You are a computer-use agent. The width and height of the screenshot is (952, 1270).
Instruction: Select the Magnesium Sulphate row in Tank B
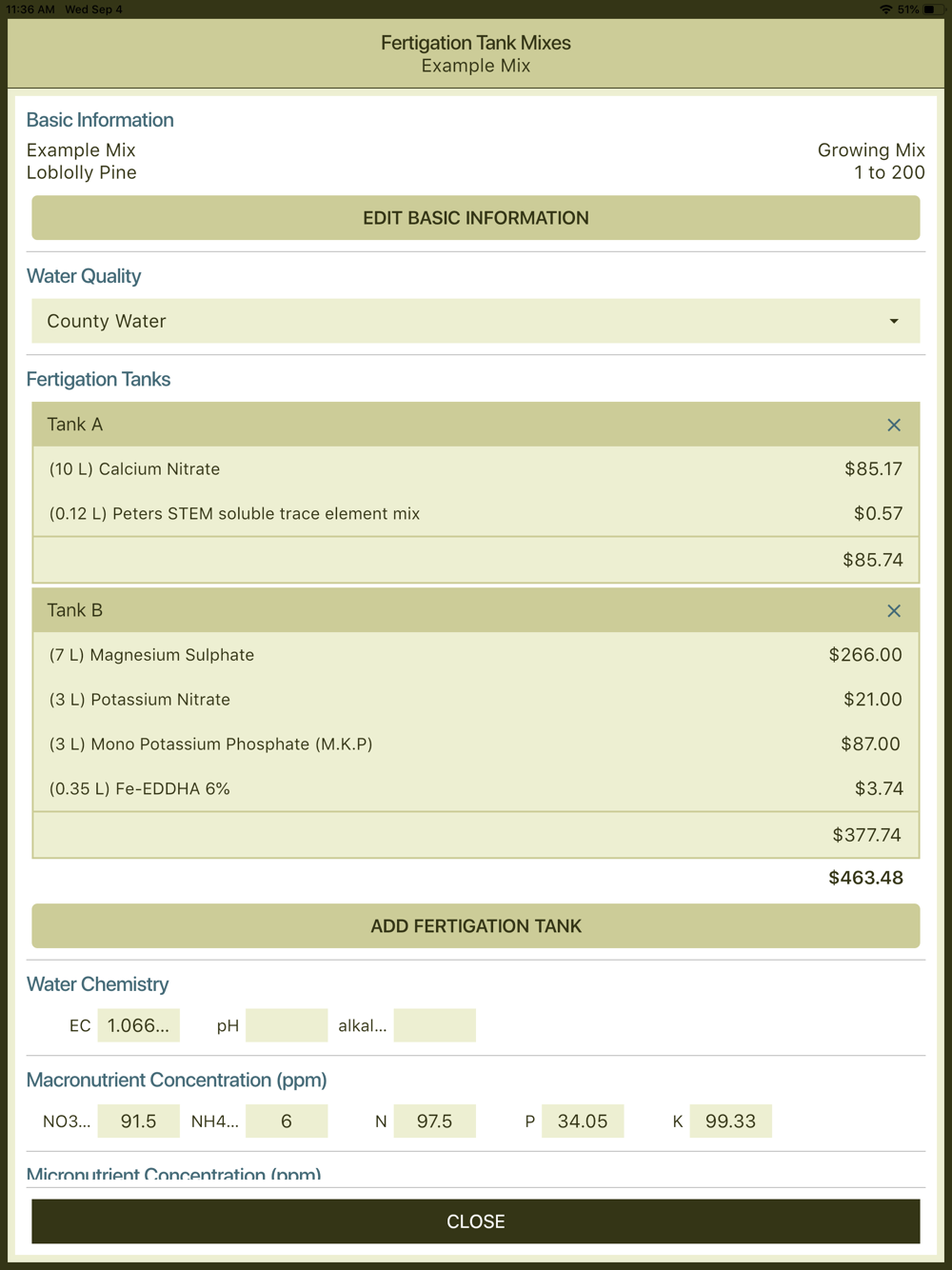click(x=475, y=655)
